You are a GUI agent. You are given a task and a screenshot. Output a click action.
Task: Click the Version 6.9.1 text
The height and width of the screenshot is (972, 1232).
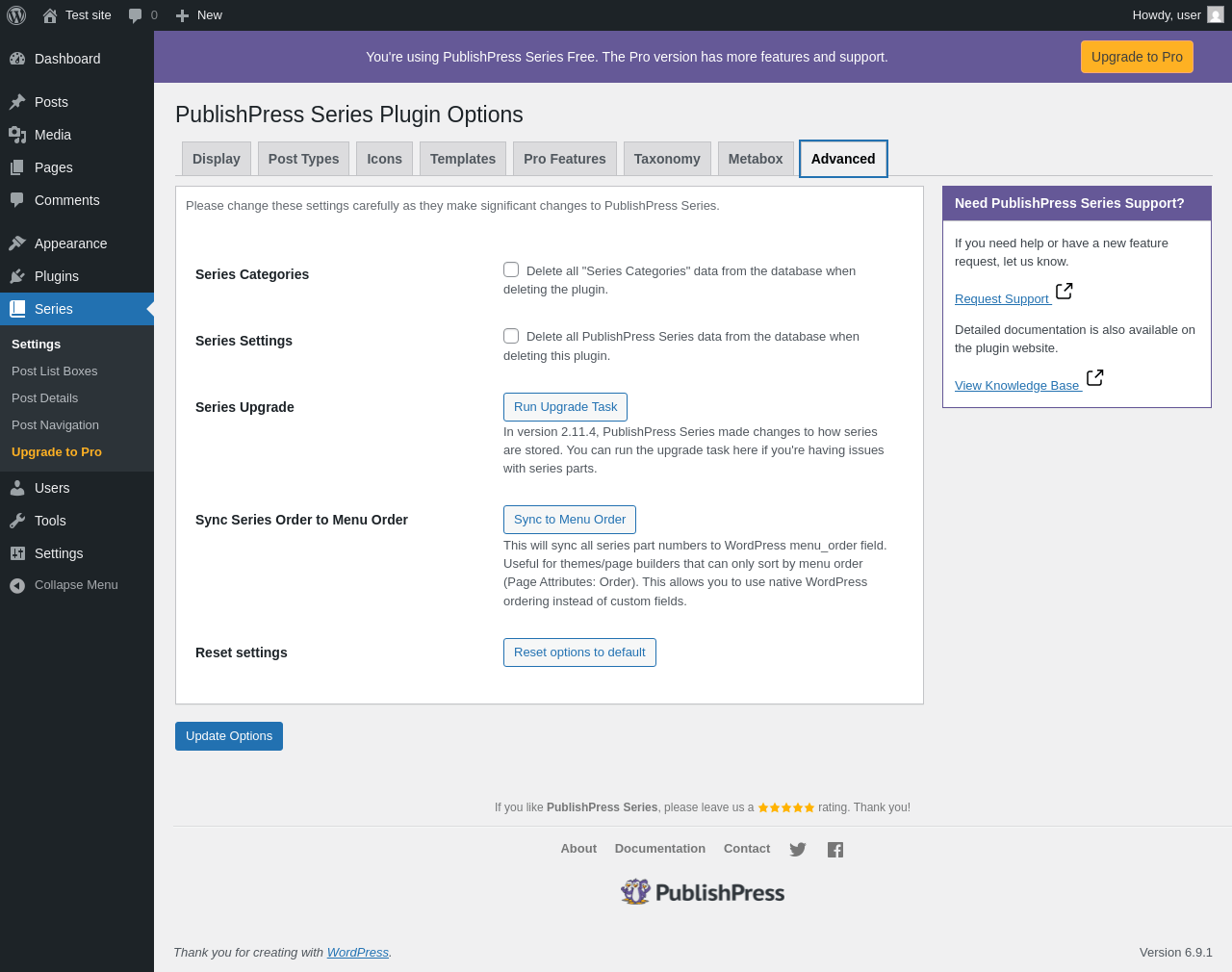[1176, 953]
